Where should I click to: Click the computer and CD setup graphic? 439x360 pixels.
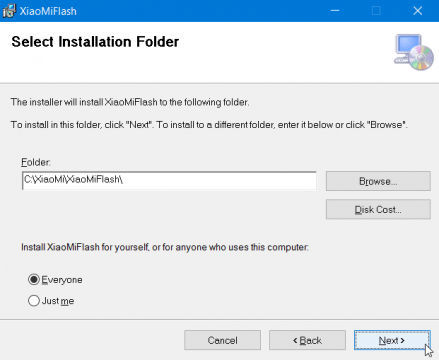pos(414,52)
